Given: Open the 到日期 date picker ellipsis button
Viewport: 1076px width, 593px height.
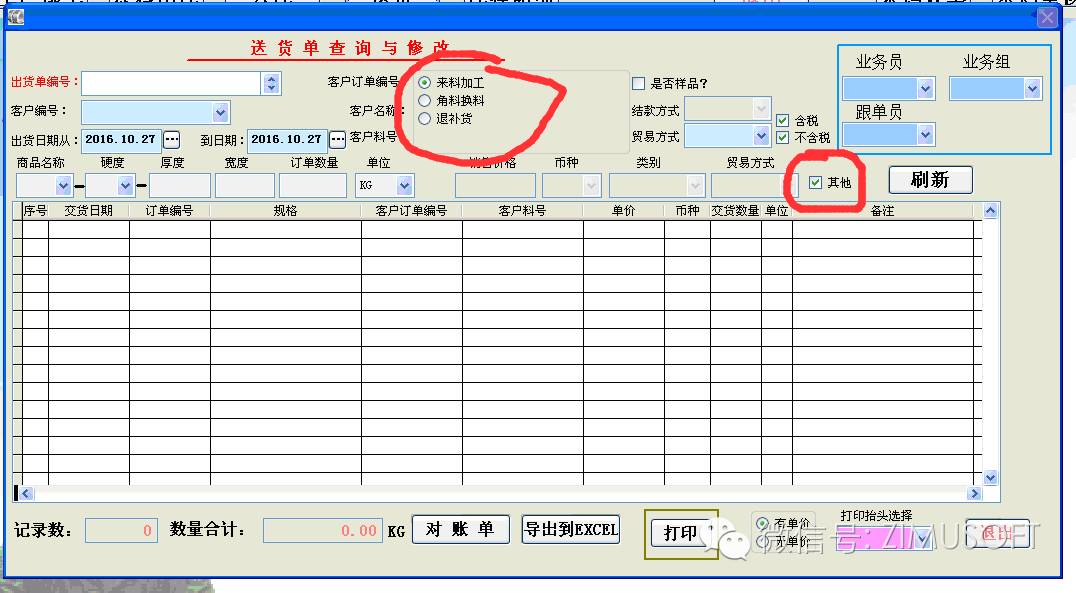Looking at the screenshot, I should pos(337,139).
